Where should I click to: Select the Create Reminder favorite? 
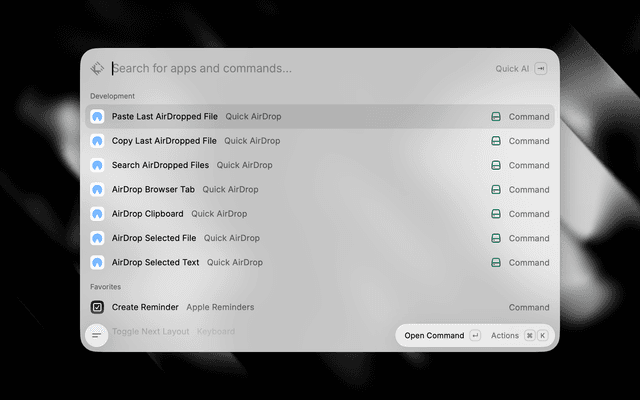click(320, 307)
